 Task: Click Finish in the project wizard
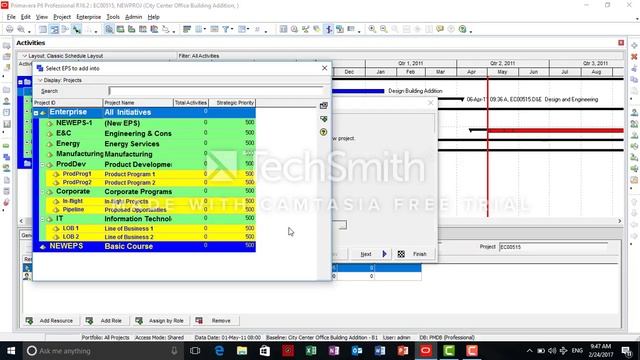(x=413, y=254)
